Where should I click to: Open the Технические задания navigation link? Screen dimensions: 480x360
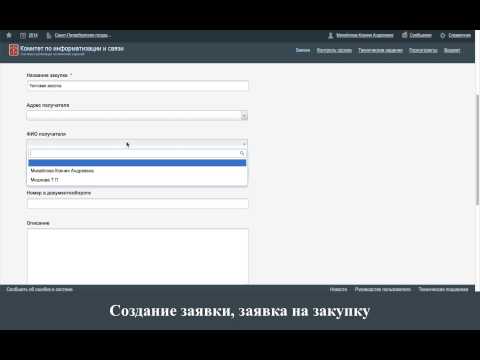(x=380, y=50)
